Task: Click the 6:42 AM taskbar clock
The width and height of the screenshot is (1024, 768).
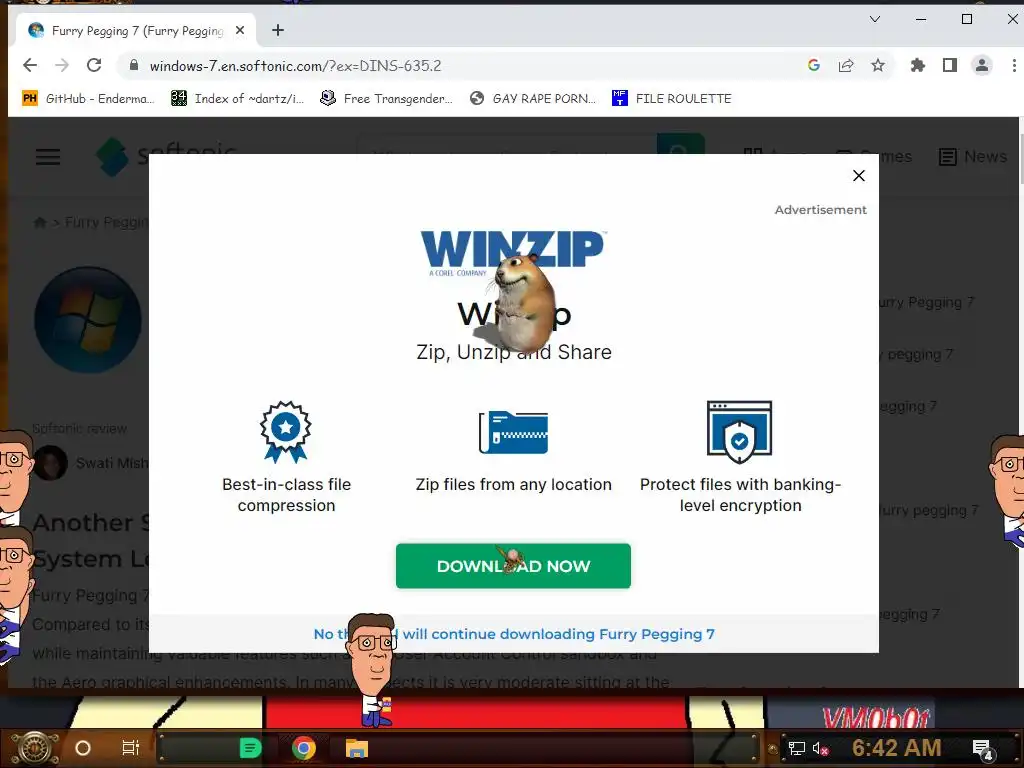Action: (897, 748)
